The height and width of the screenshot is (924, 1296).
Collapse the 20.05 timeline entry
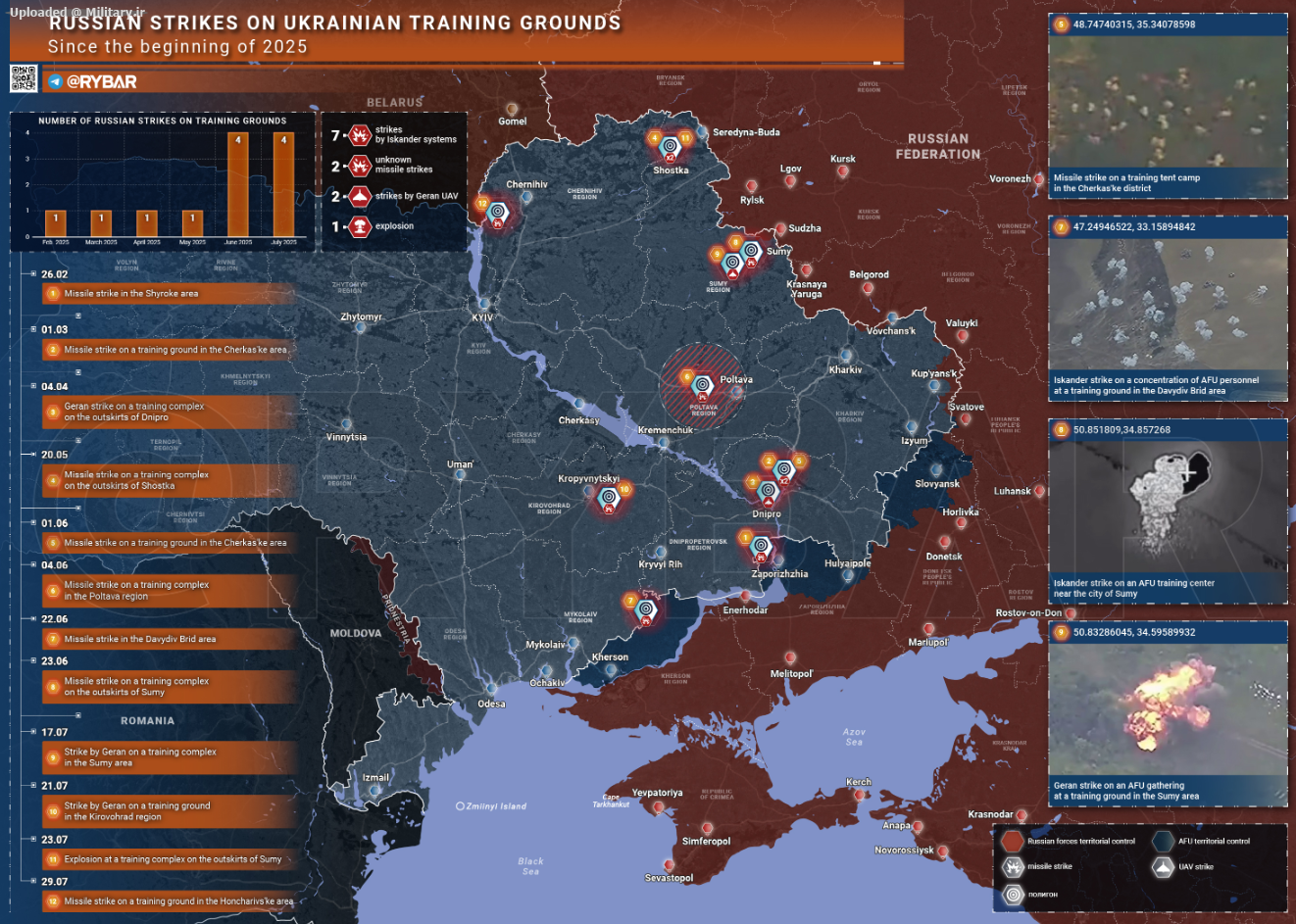(x=33, y=455)
